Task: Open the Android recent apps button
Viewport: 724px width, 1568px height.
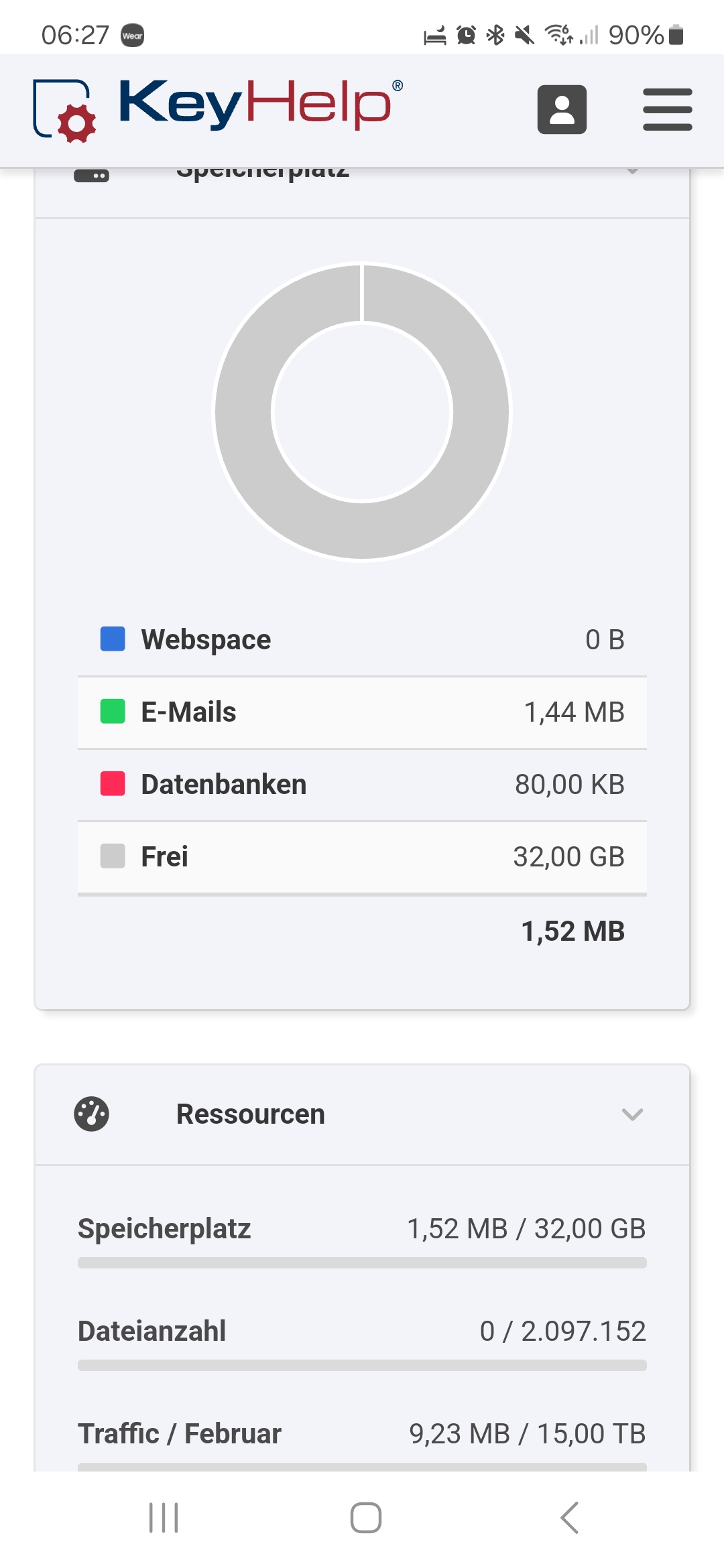Action: coord(164,1518)
